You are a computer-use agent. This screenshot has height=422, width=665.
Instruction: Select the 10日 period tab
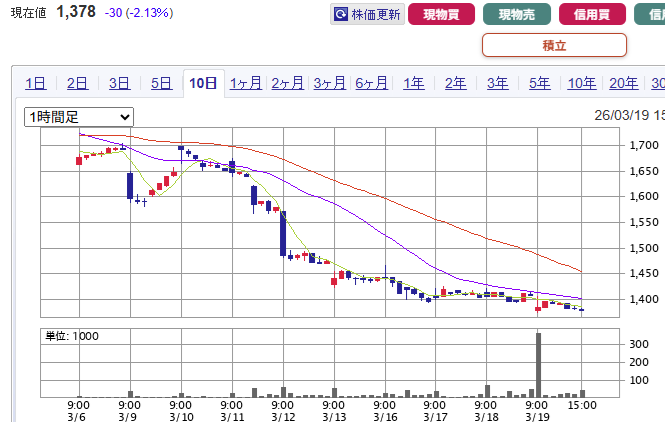pyautogui.click(x=203, y=83)
